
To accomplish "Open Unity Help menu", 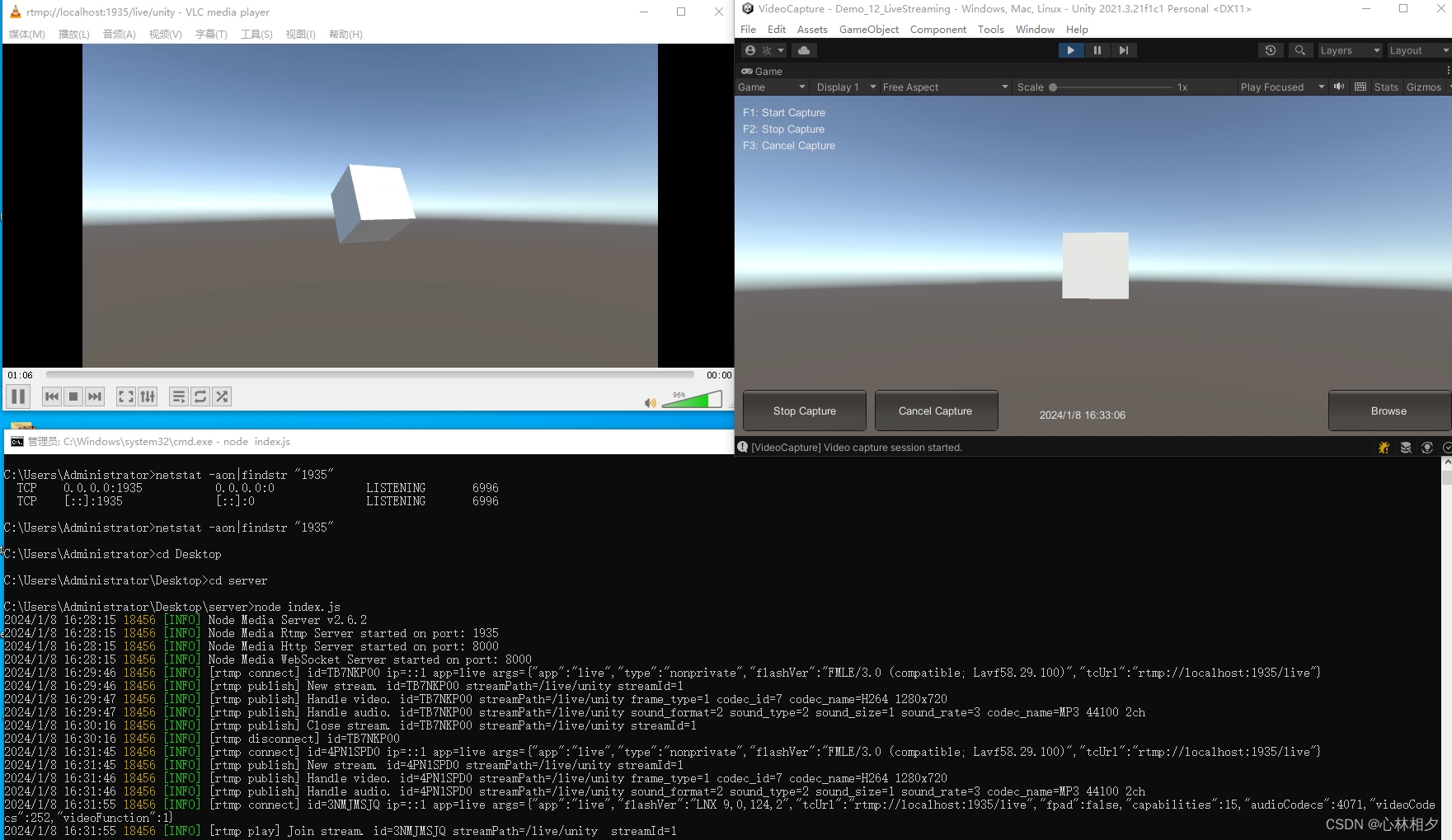I will (x=1077, y=30).
